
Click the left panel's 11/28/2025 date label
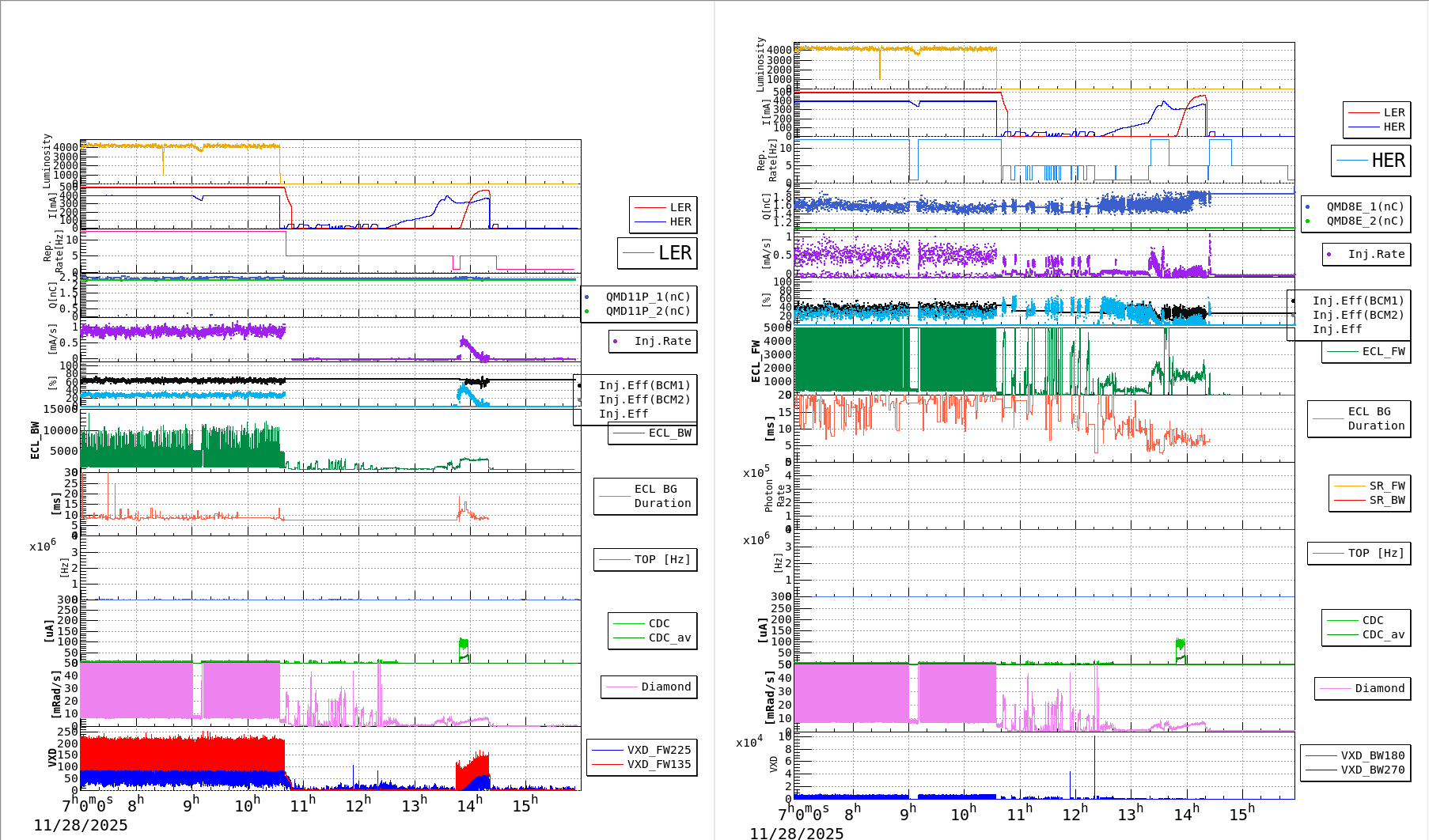point(81,825)
